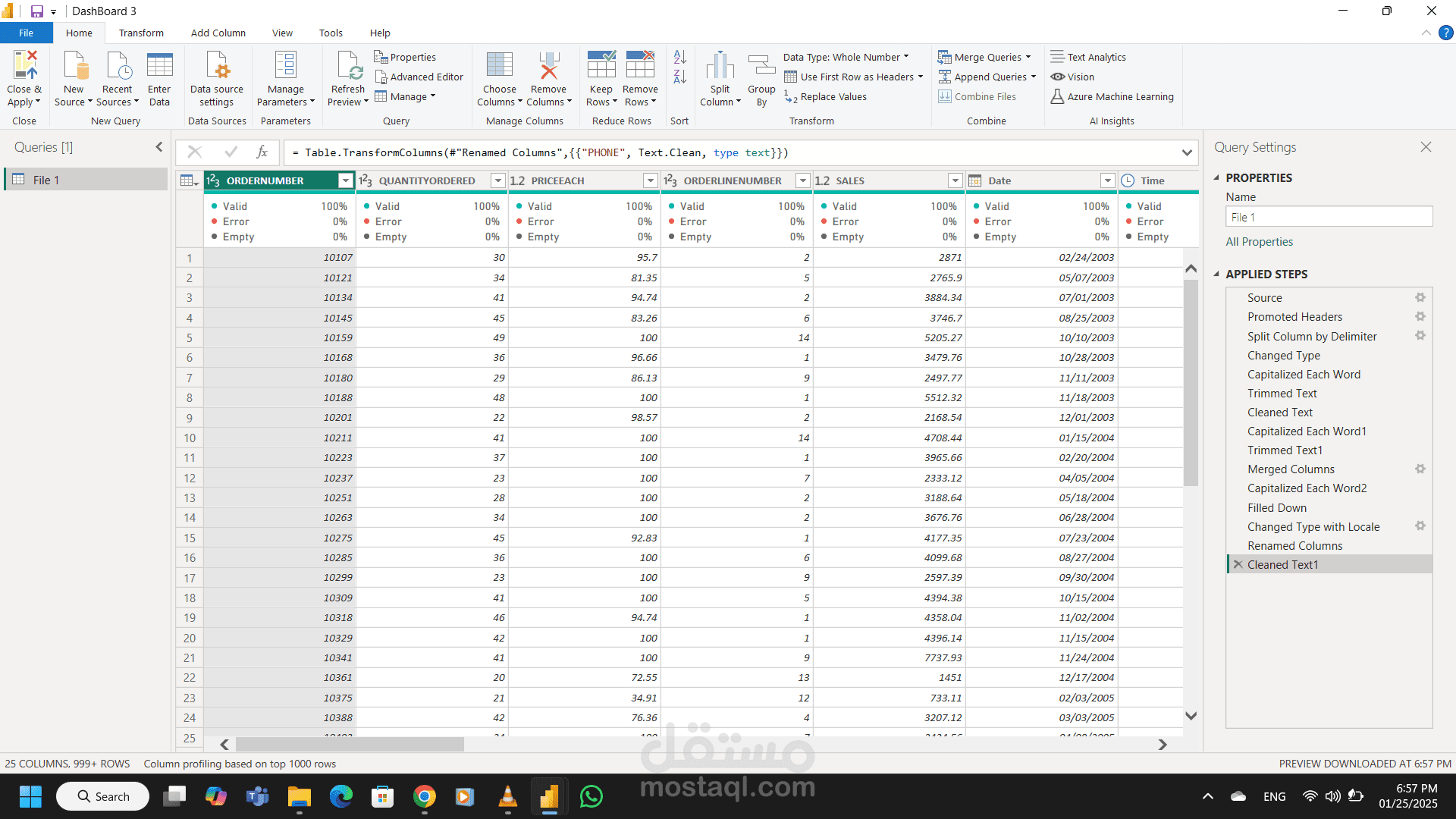Sort ascending with the A-Z icon
This screenshot has height=819, width=1456.
pos(679,58)
